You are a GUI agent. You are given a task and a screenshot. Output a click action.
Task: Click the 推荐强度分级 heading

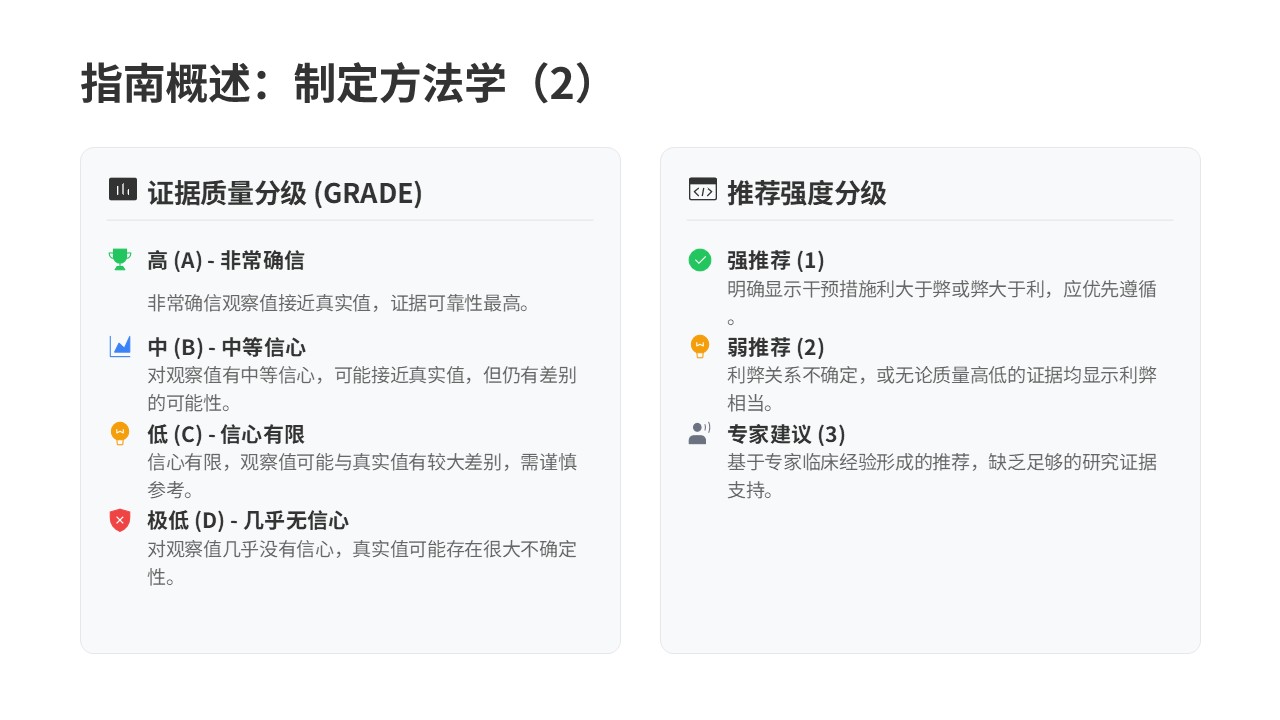pos(806,193)
